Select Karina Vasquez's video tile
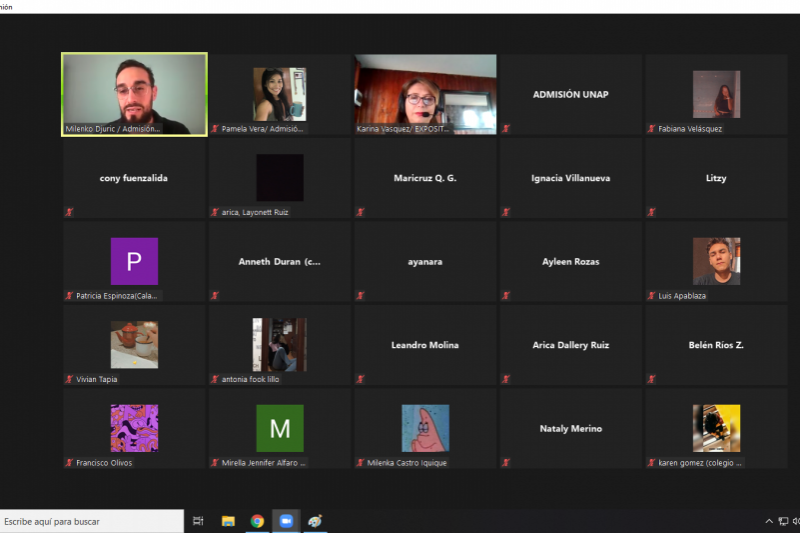Image resolution: width=800 pixels, height=533 pixels. [425, 94]
